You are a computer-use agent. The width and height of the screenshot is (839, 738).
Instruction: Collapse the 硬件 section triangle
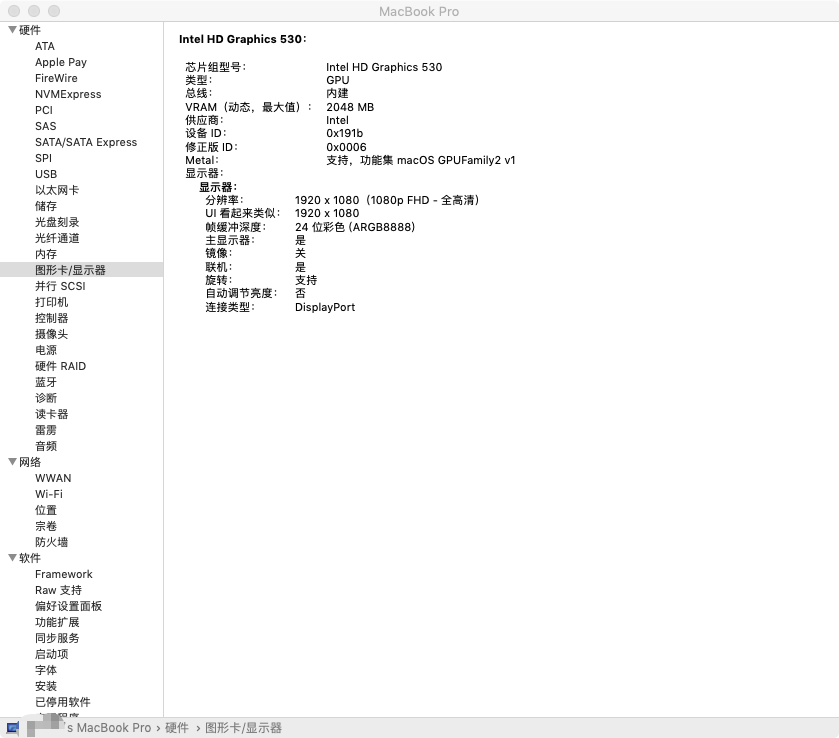coord(12,29)
